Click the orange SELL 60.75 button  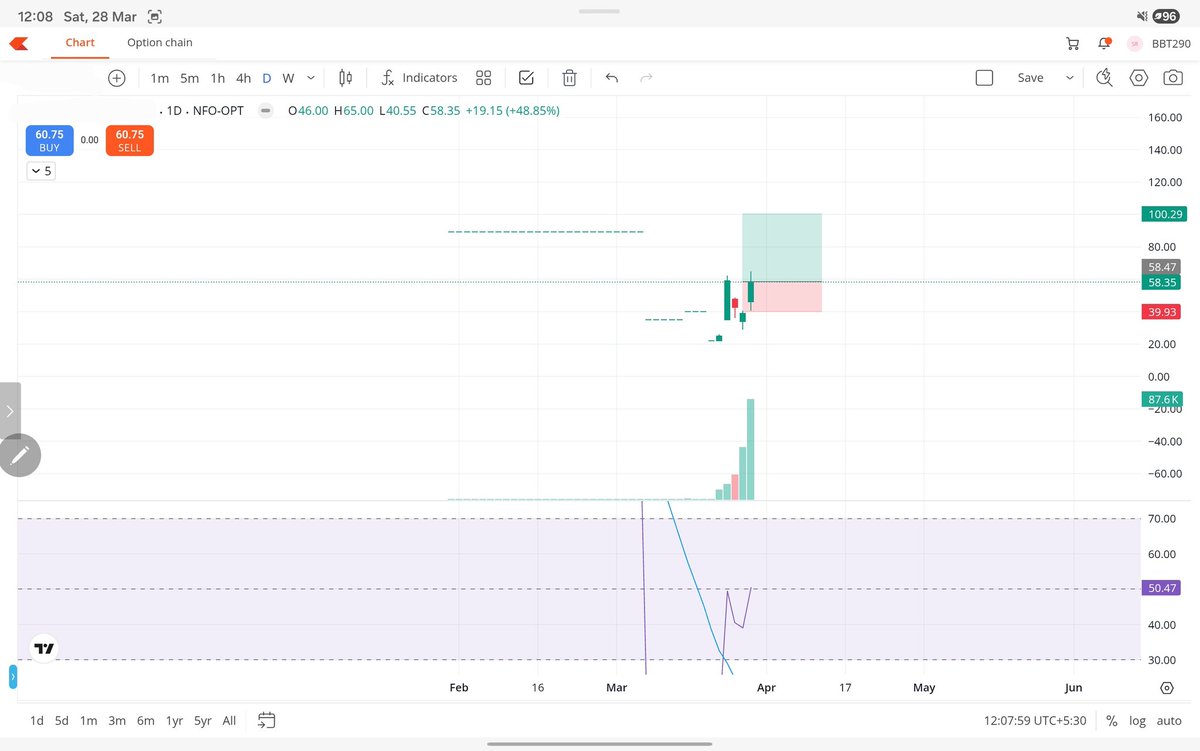pyautogui.click(x=129, y=140)
